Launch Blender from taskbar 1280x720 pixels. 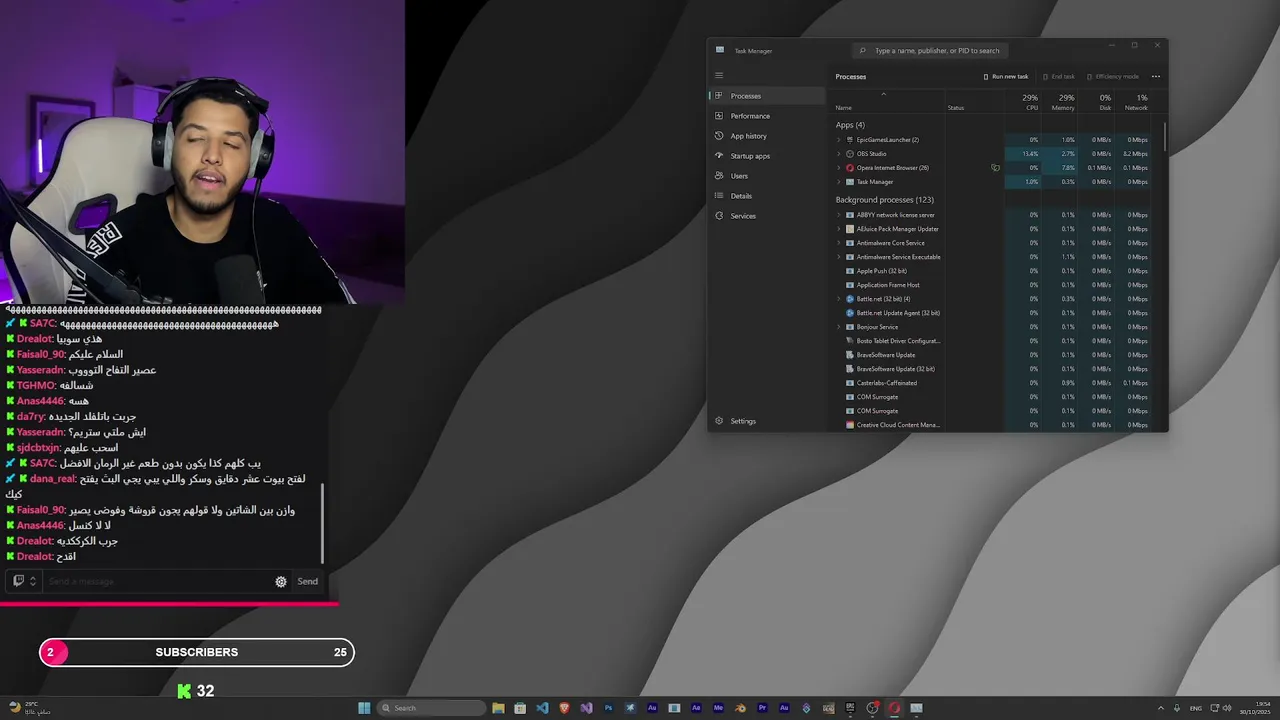[740, 708]
